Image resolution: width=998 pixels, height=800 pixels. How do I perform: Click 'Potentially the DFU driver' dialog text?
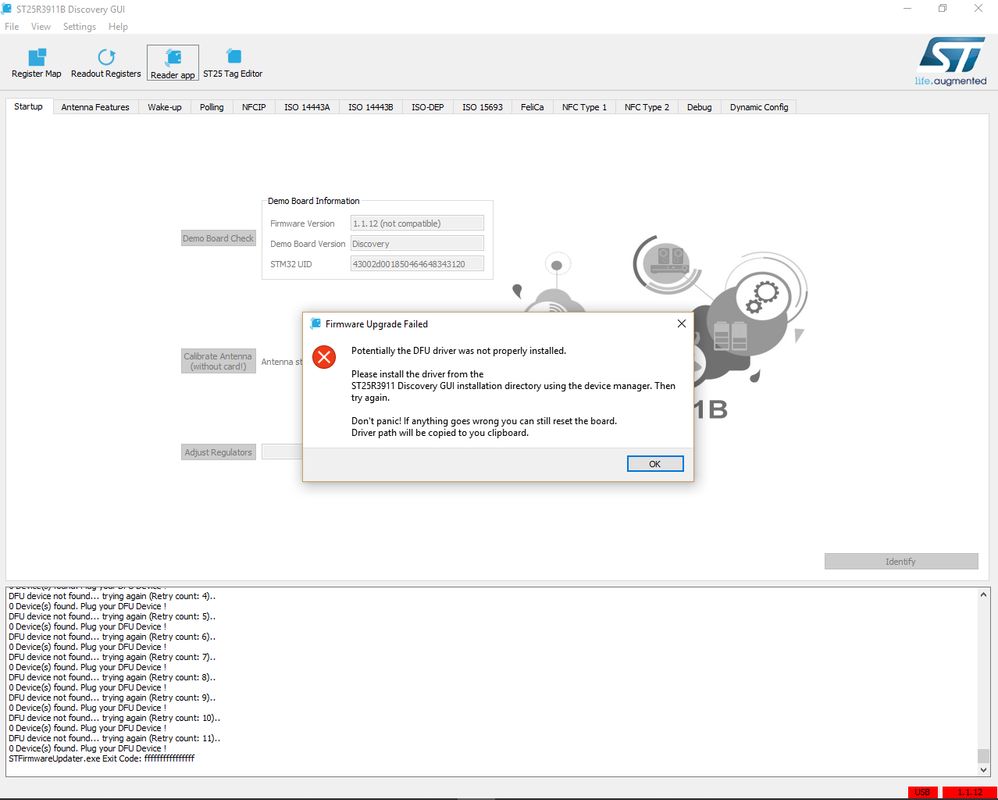458,351
